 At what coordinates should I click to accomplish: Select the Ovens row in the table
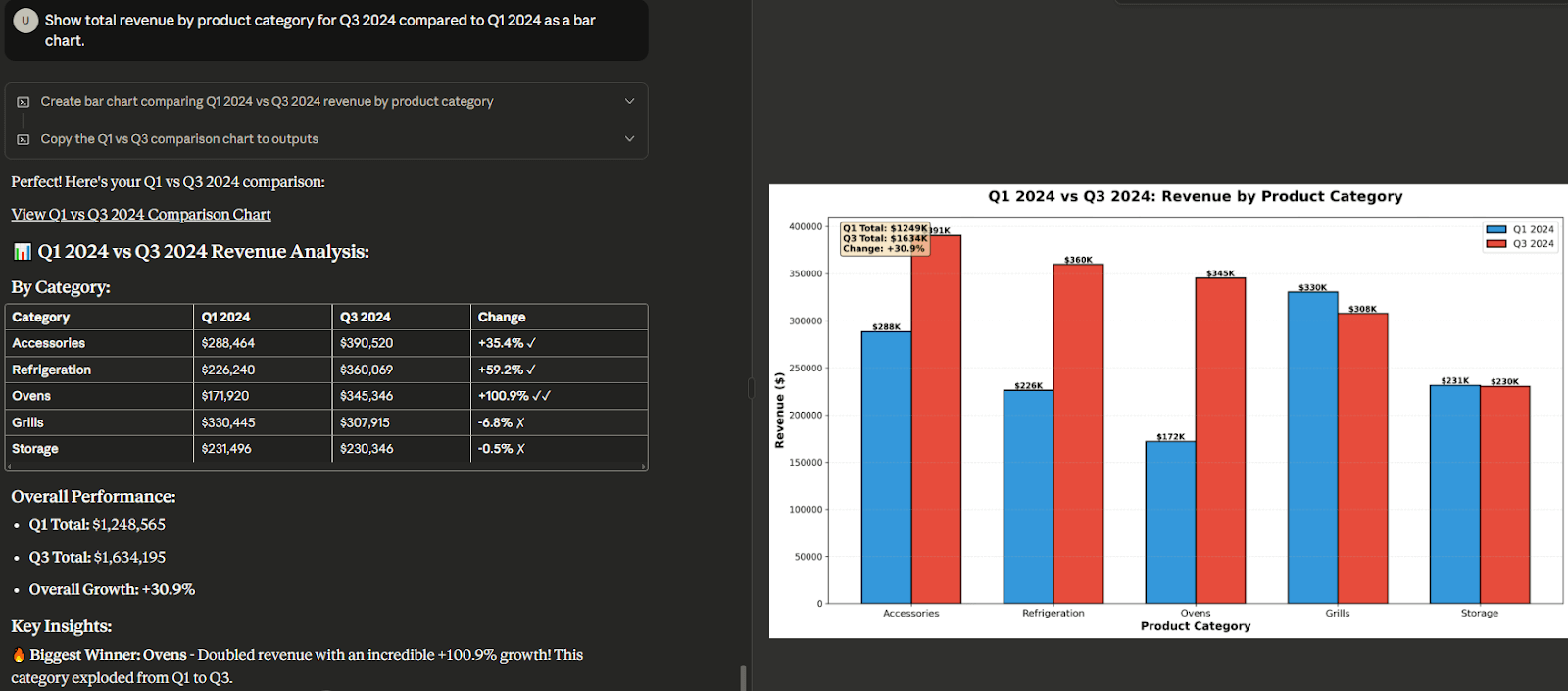point(31,396)
